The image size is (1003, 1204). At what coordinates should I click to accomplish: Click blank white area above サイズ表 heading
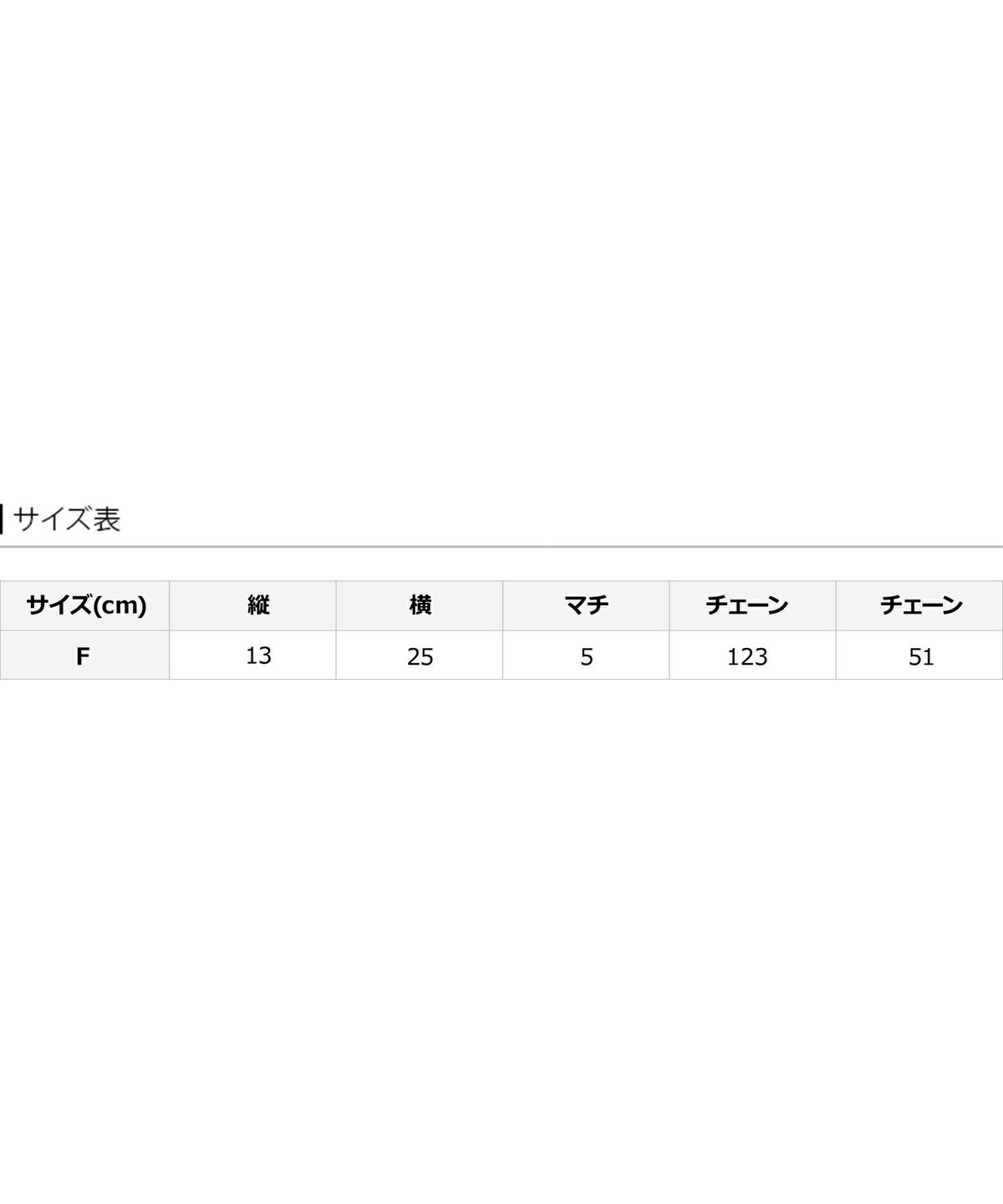(x=501, y=251)
